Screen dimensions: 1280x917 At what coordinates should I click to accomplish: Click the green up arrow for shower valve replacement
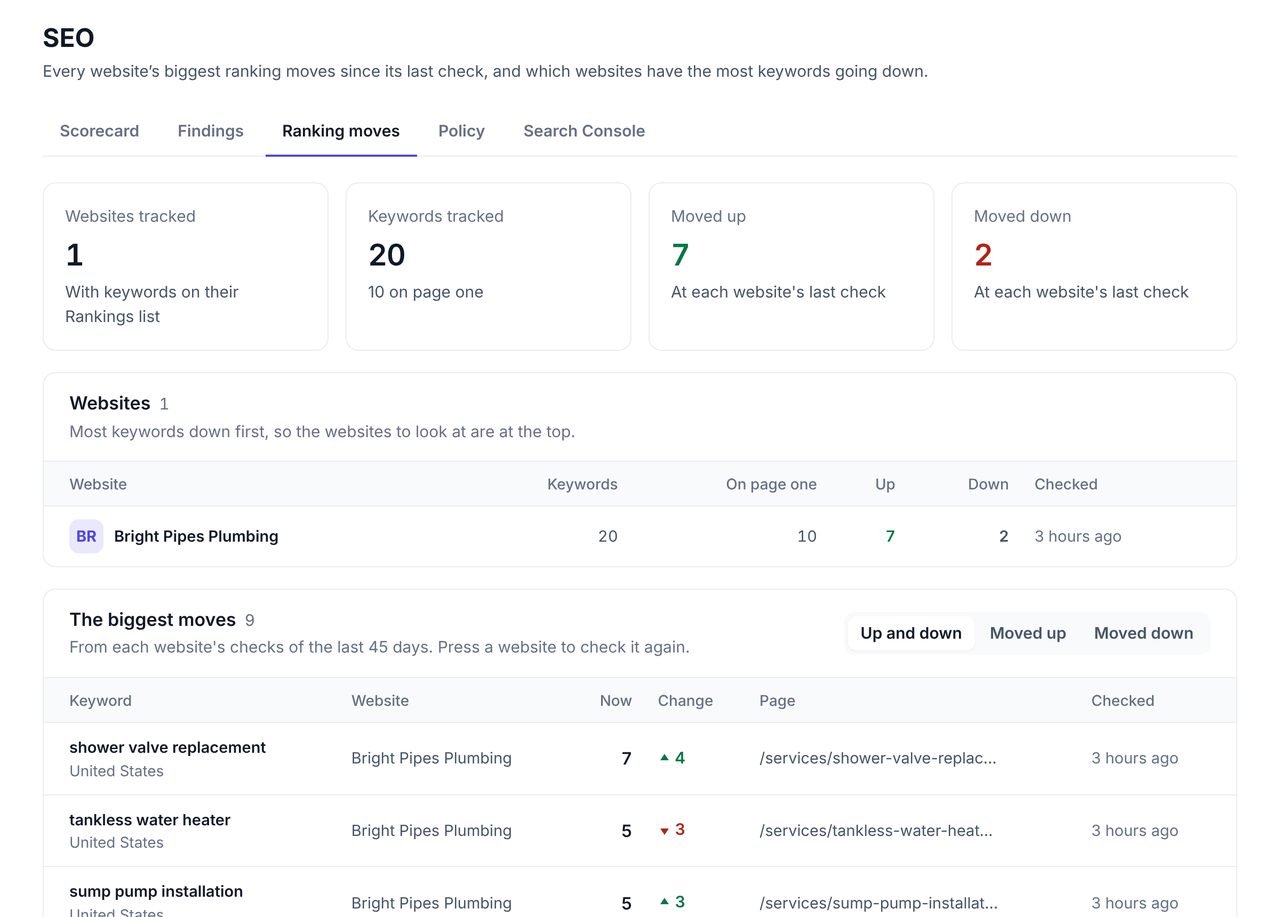point(664,758)
